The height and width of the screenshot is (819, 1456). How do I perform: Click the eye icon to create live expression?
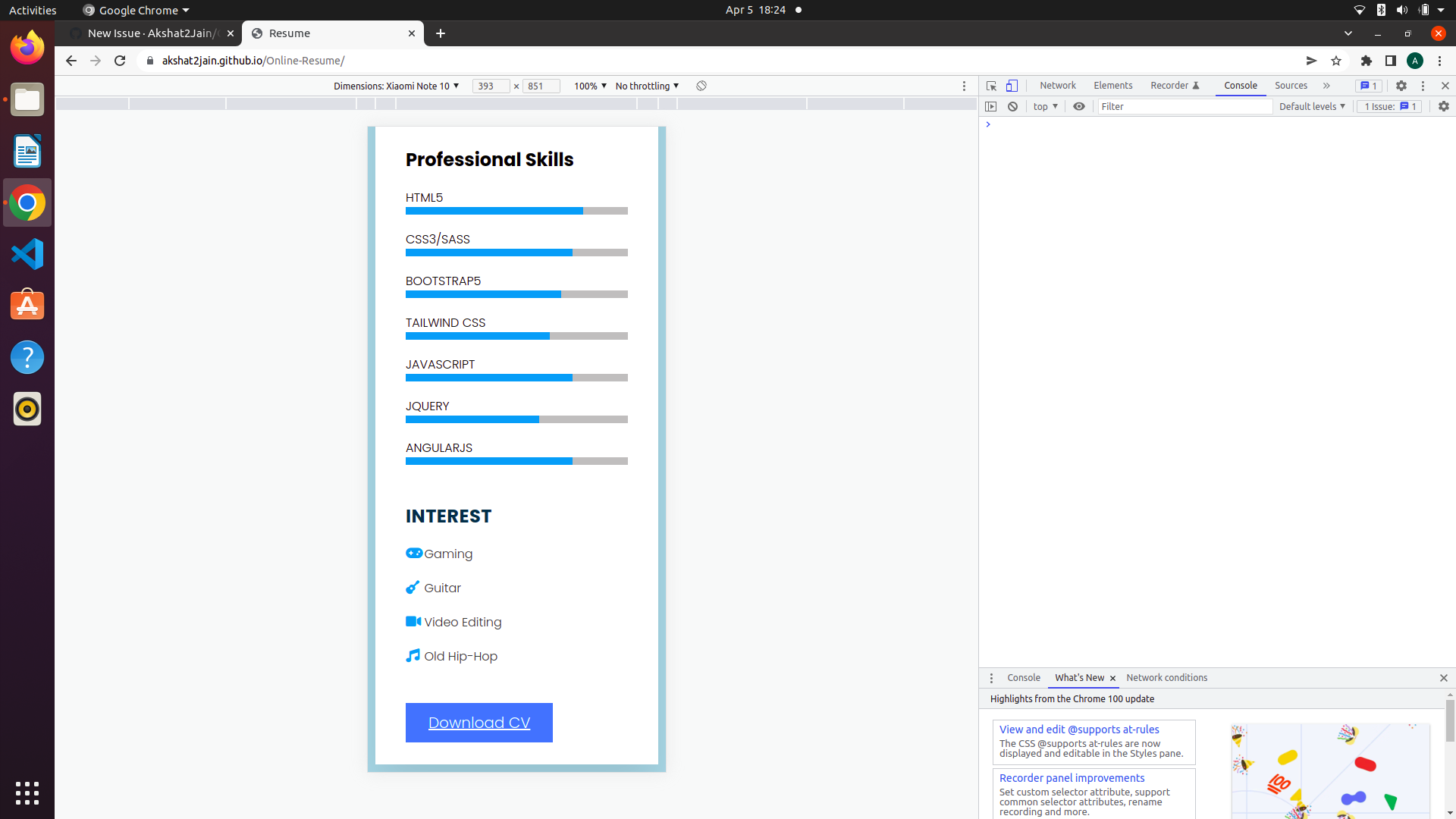click(x=1079, y=106)
